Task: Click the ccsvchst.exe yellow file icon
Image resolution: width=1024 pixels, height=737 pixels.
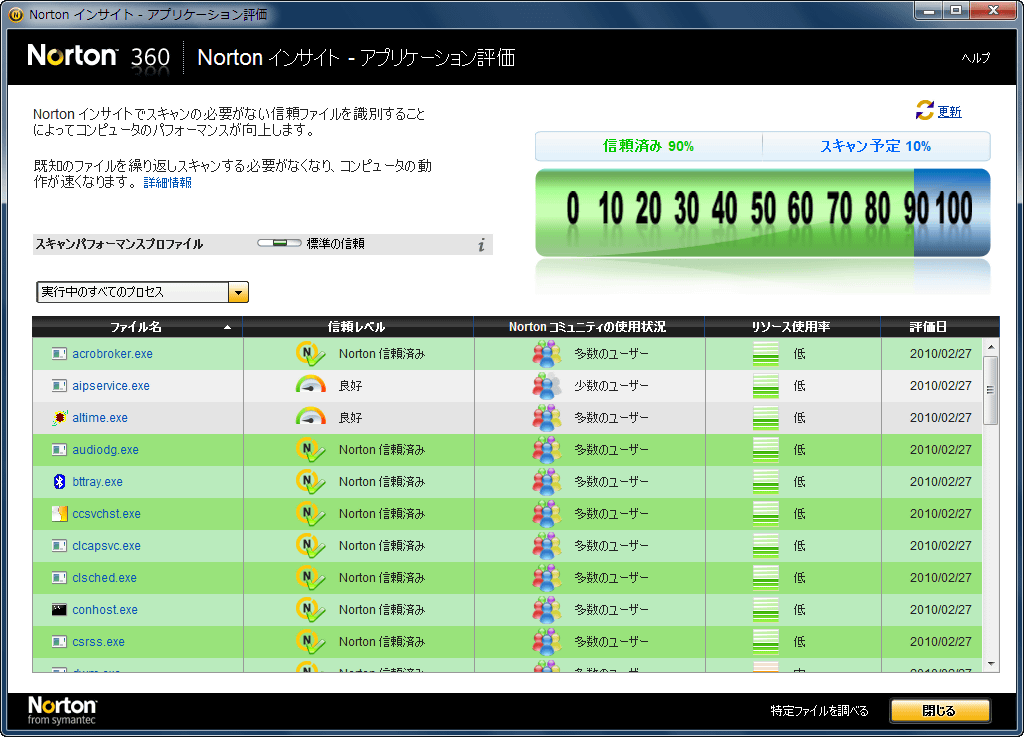Action: tap(59, 514)
